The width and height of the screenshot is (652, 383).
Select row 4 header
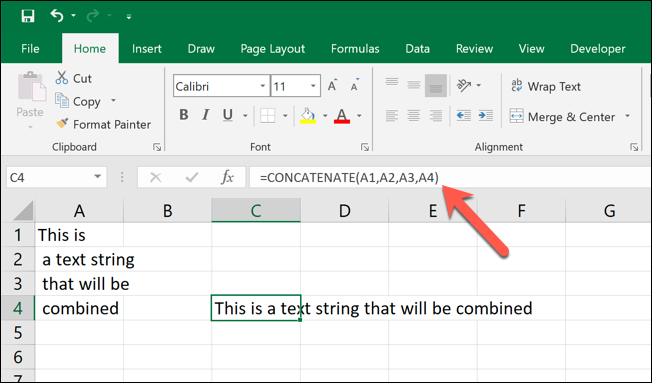[17, 308]
